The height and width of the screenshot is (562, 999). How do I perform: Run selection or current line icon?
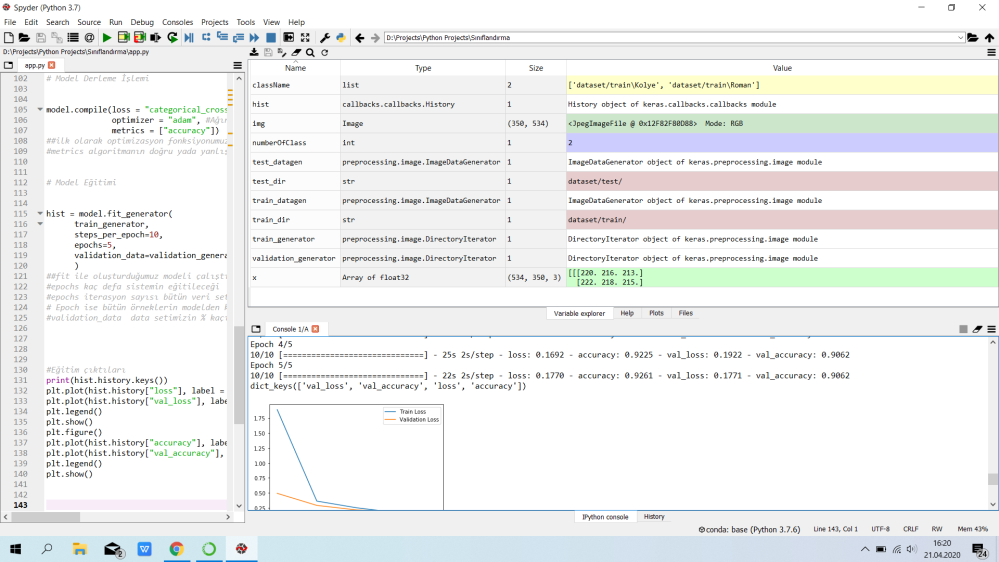[x=155, y=38]
